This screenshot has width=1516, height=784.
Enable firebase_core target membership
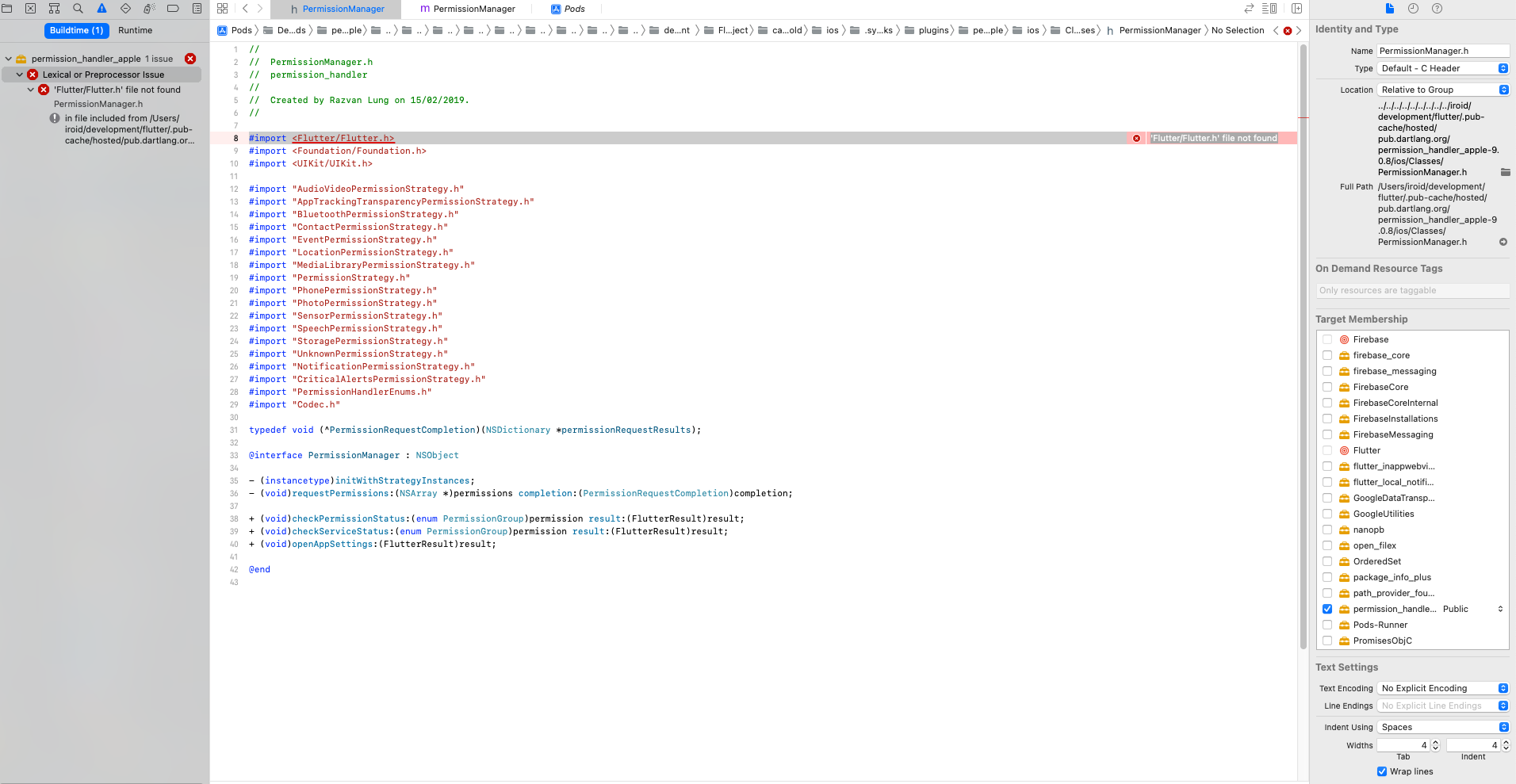[x=1327, y=355]
